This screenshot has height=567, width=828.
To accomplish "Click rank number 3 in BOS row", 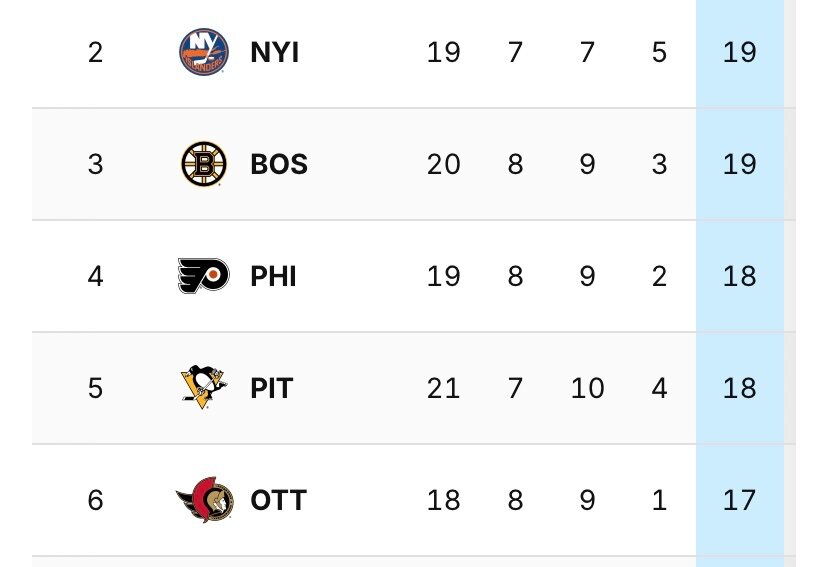I will click(95, 164).
